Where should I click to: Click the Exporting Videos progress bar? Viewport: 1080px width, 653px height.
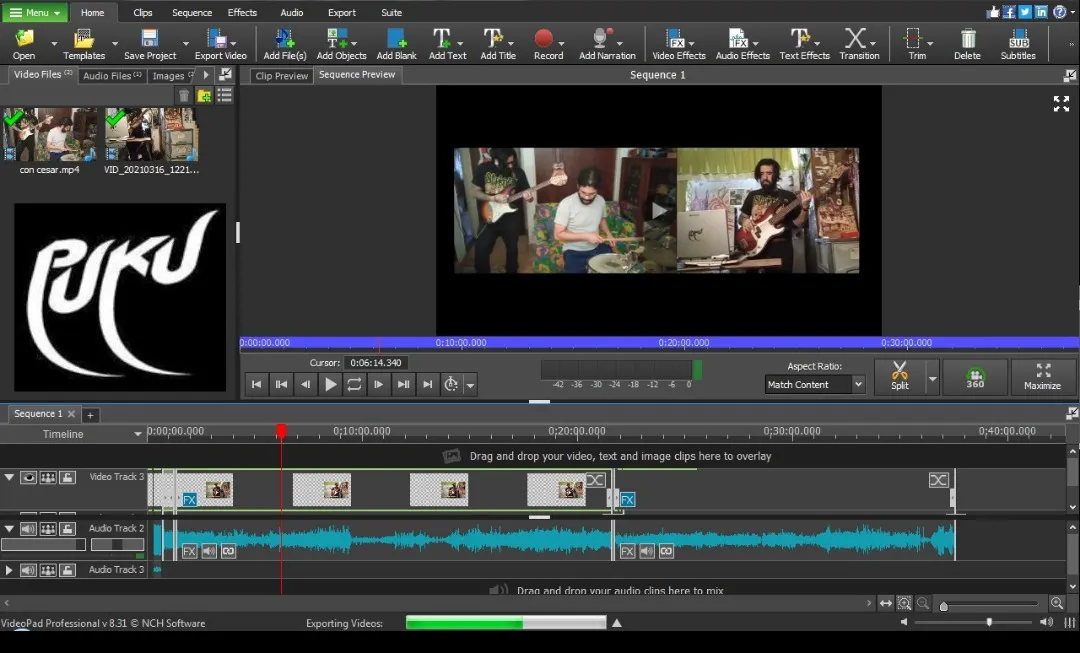click(x=506, y=623)
